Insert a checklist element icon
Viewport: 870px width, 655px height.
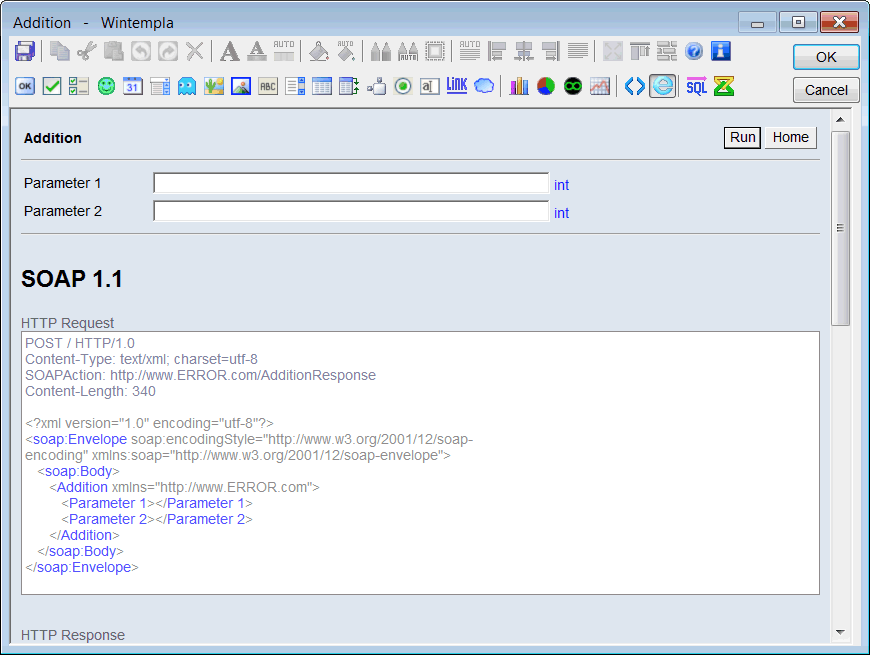pos(79,86)
